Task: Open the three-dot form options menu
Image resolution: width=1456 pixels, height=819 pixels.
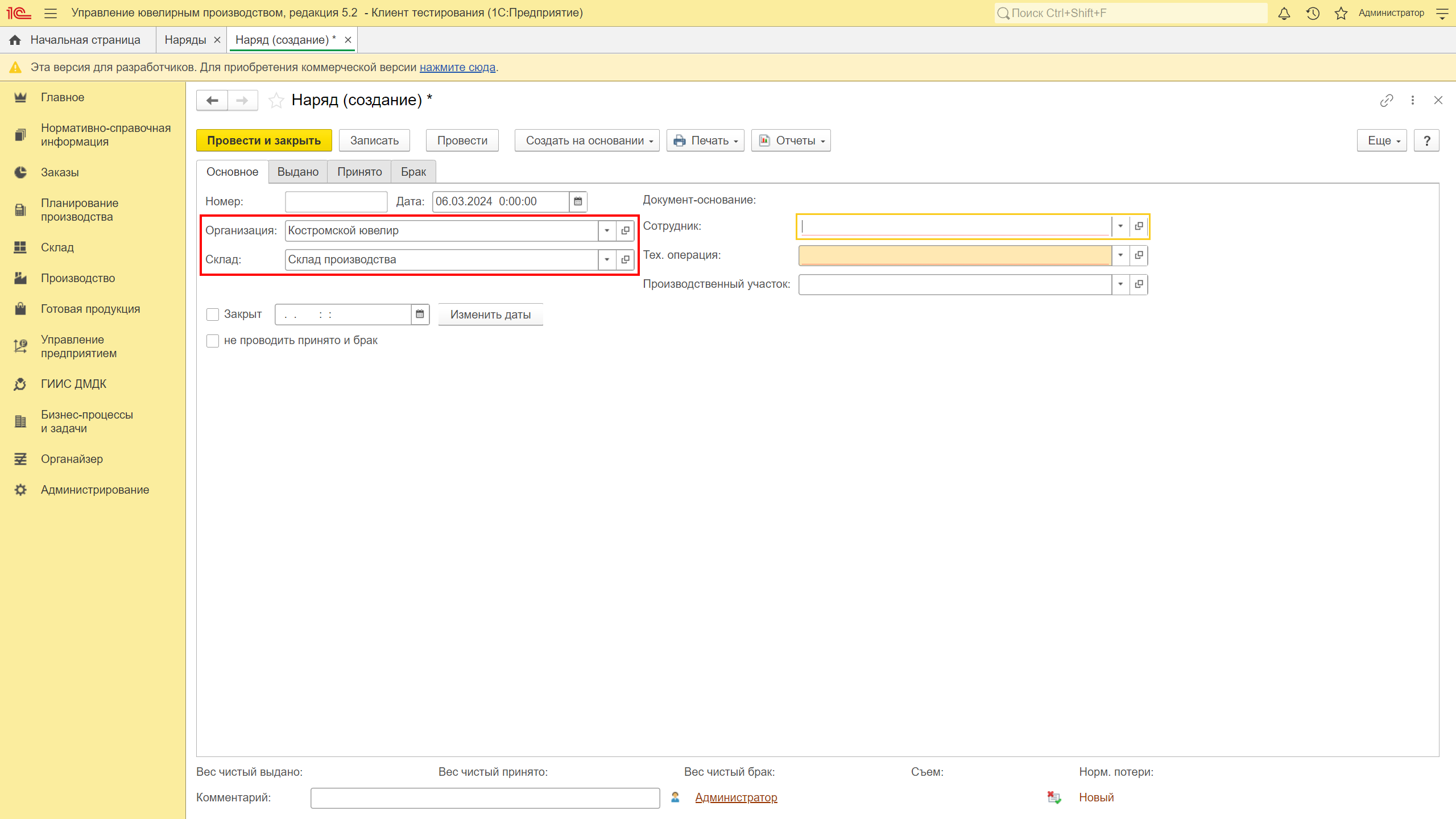Action: click(x=1413, y=101)
